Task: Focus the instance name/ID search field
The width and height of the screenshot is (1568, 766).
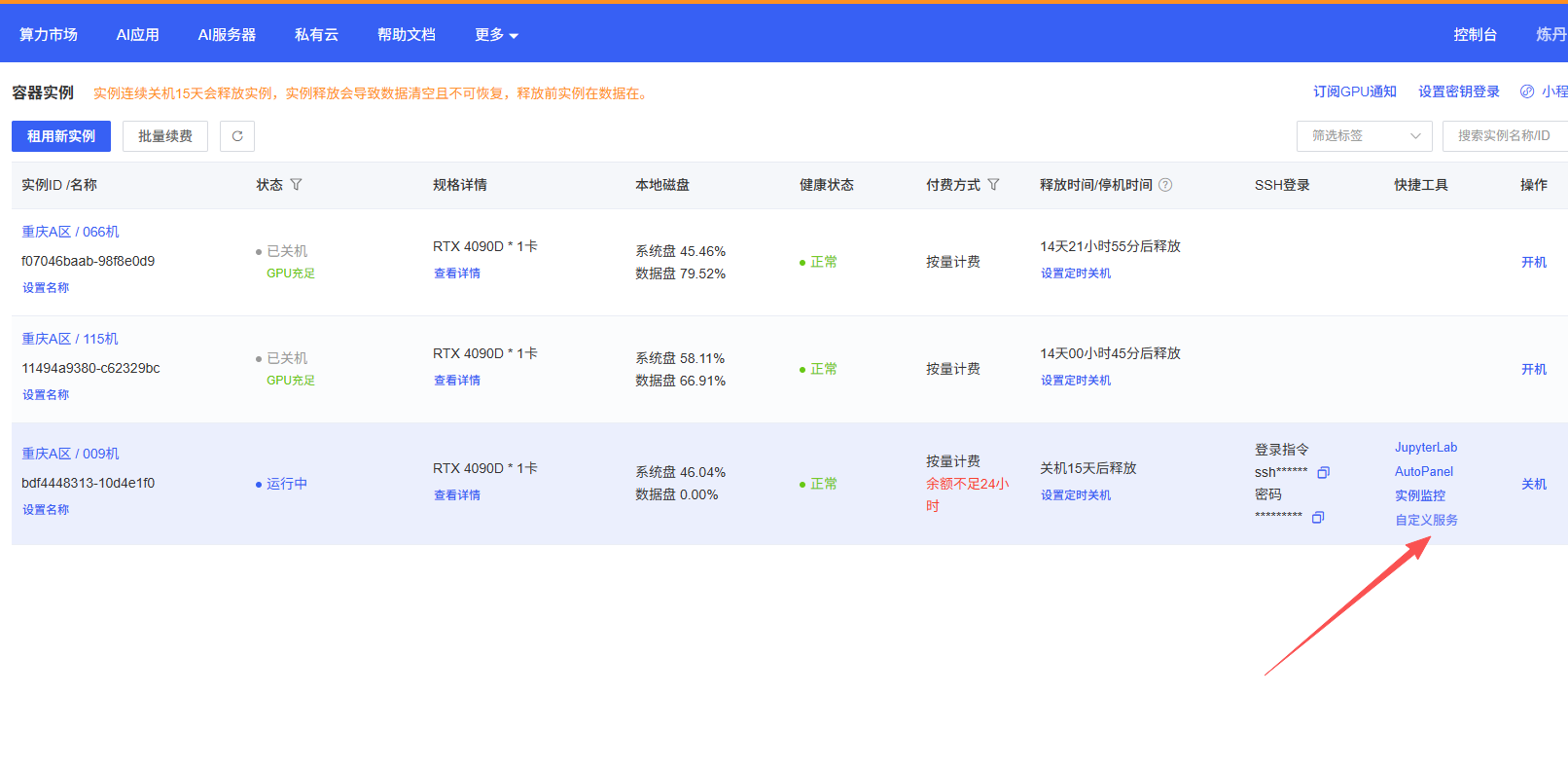Action: [x=1504, y=136]
